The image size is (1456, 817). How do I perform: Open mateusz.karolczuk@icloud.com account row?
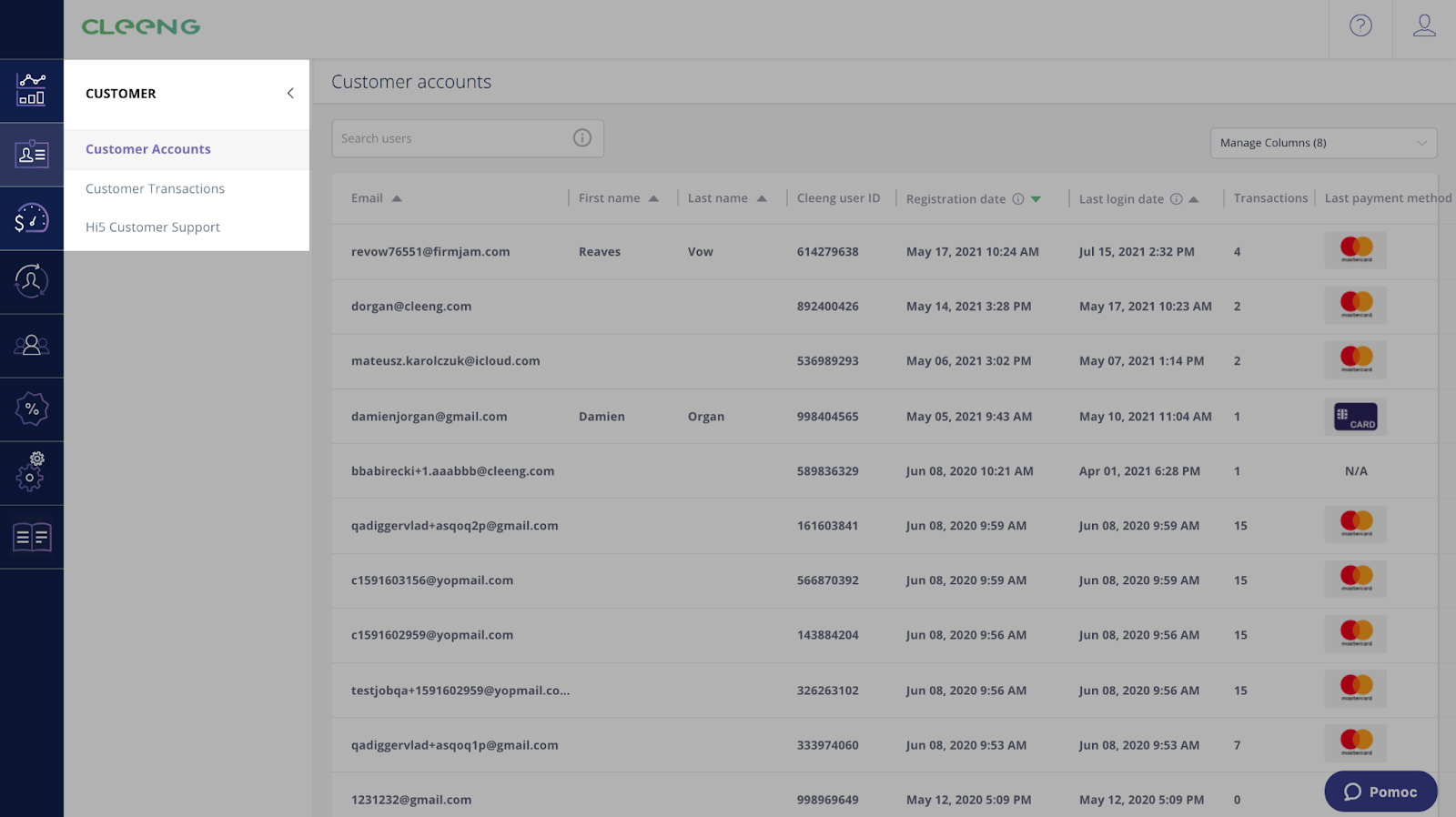click(x=885, y=361)
